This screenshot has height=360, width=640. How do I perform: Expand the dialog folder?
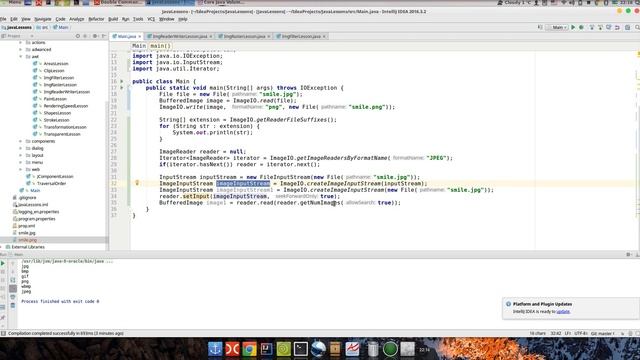[21, 148]
